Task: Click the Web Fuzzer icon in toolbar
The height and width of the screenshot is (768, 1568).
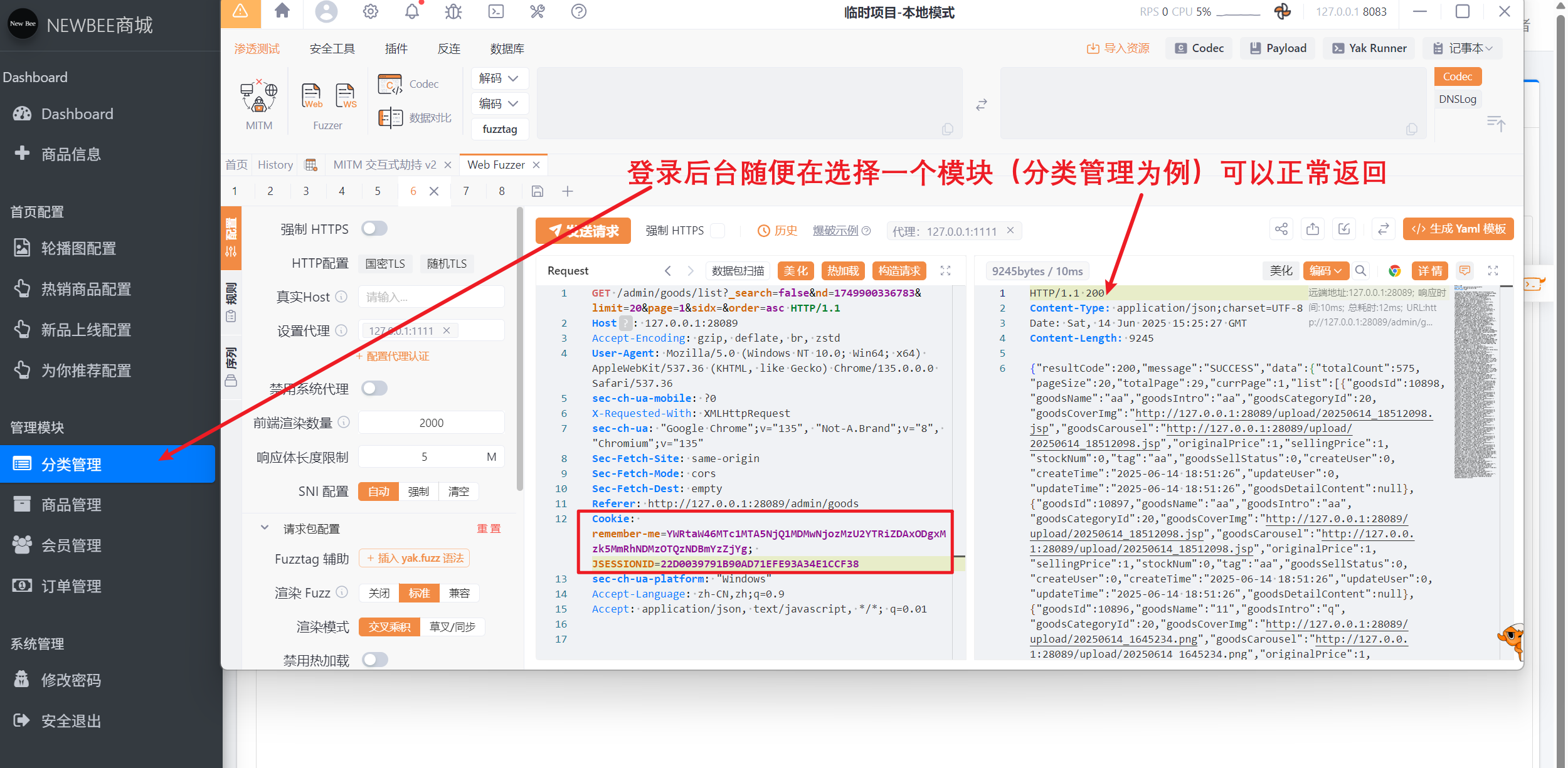Action: click(312, 96)
